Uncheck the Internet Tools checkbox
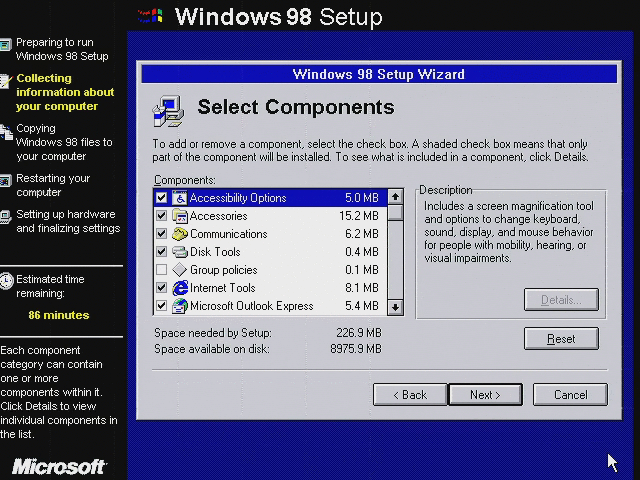The width and height of the screenshot is (640, 480). point(162,288)
